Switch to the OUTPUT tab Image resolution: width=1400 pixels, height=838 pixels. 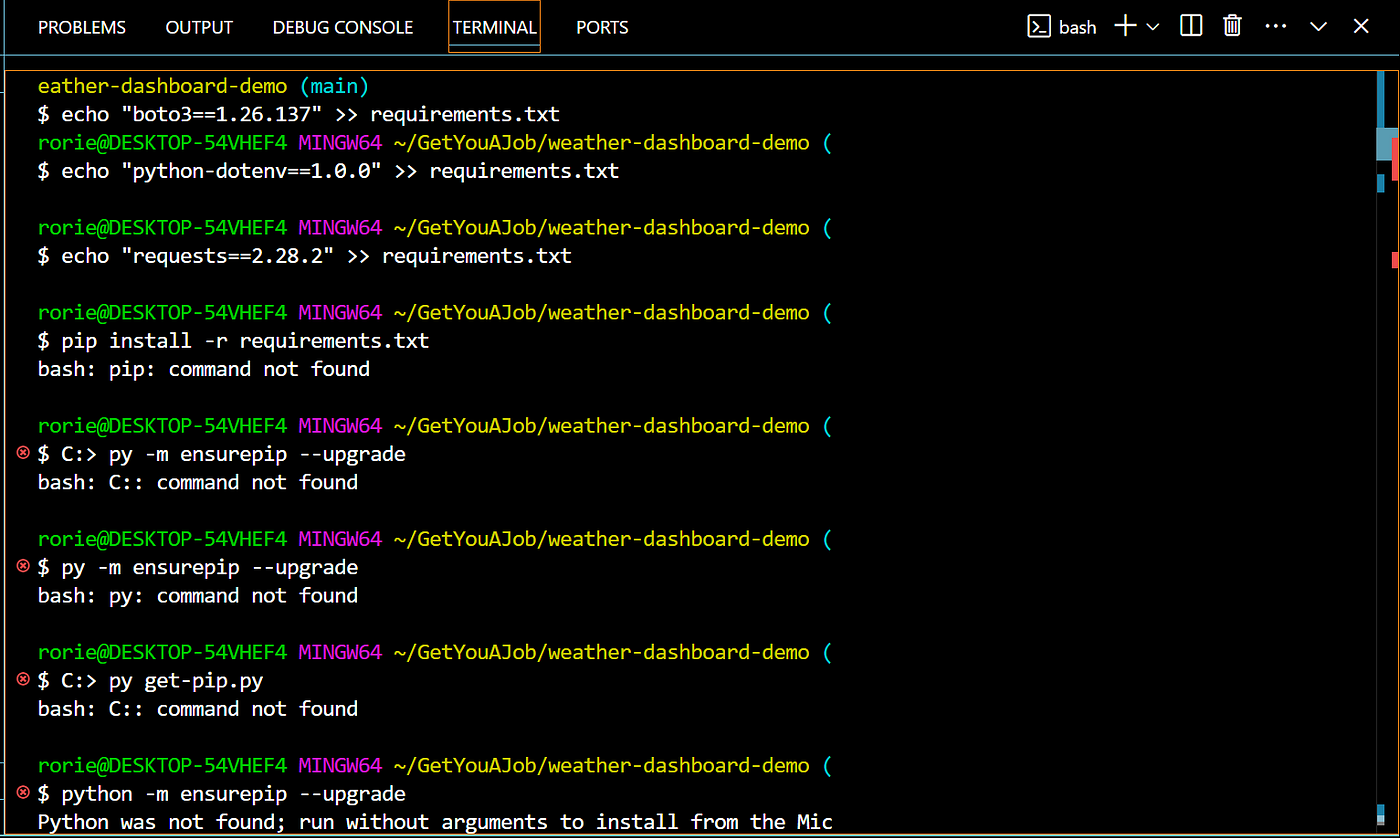[x=199, y=27]
